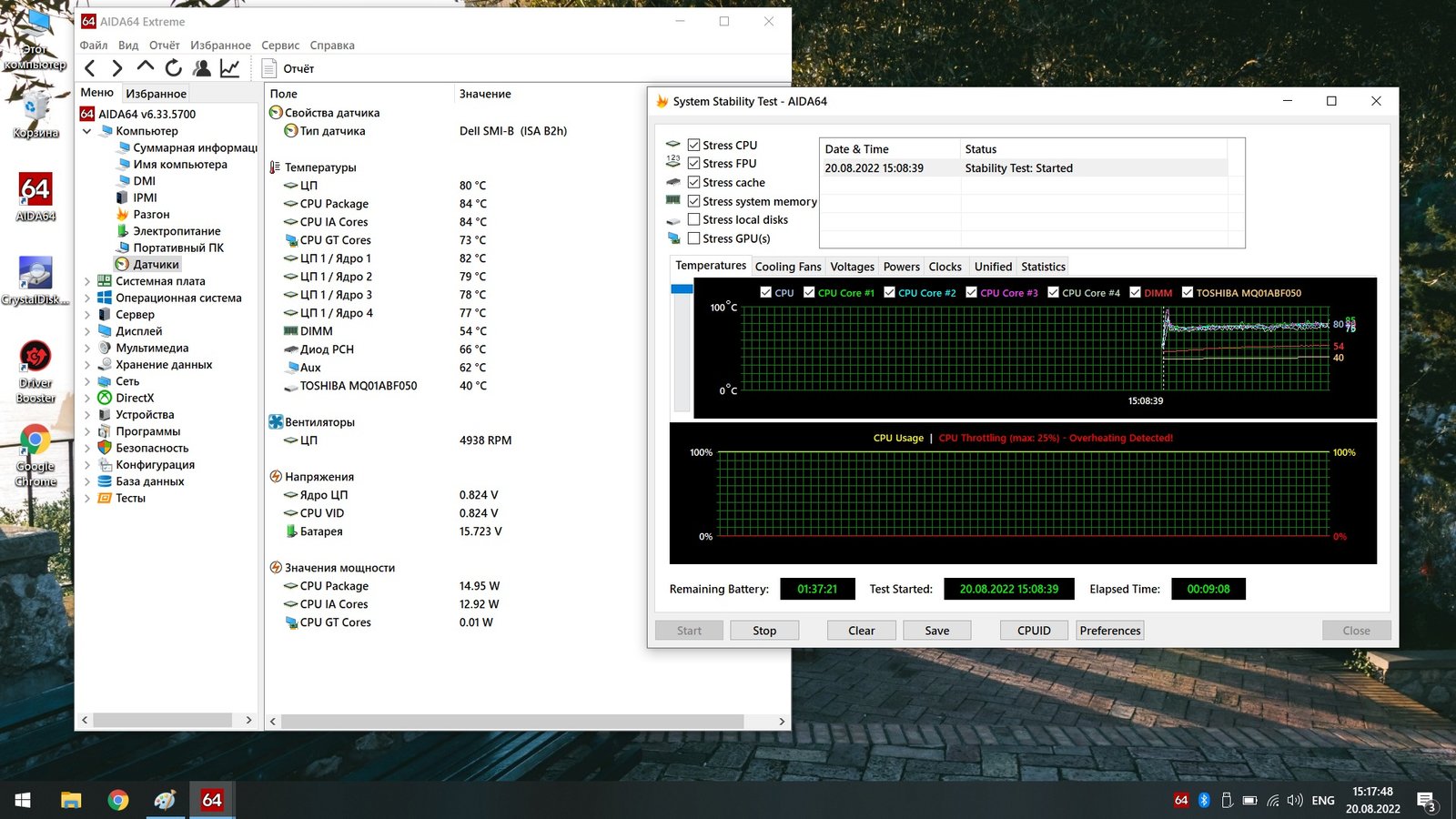Open Корзина recycle bin desktop icon
The image size is (1456, 819).
[x=35, y=114]
